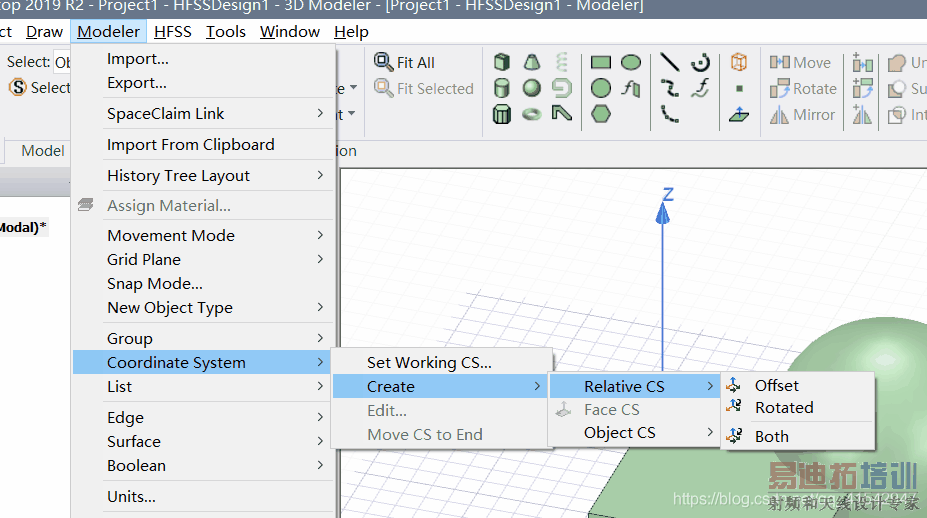The height and width of the screenshot is (518, 927).
Task: Click the Draw circle tool
Action: tap(601, 89)
